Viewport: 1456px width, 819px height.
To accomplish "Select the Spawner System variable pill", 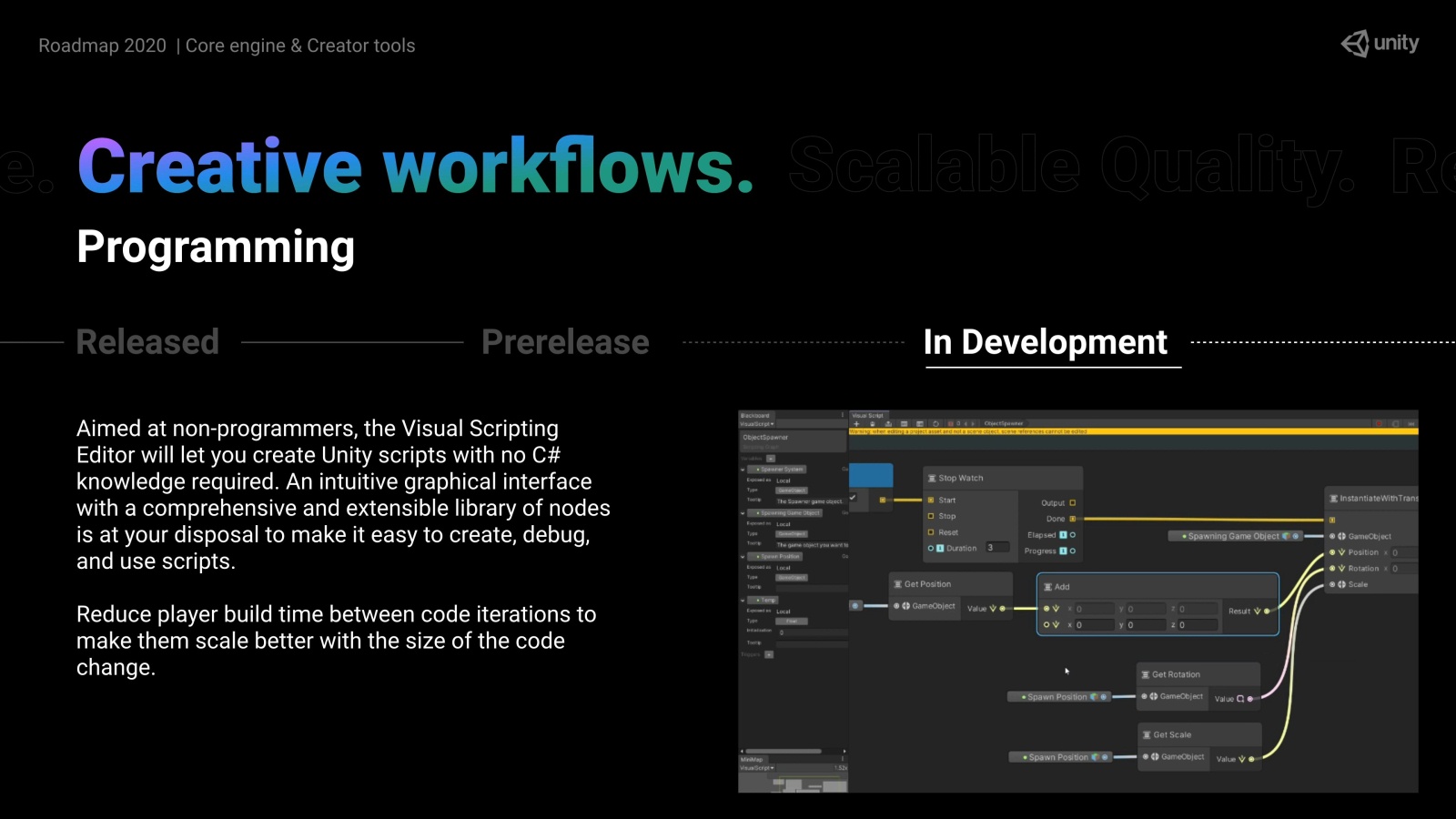I will point(779,470).
